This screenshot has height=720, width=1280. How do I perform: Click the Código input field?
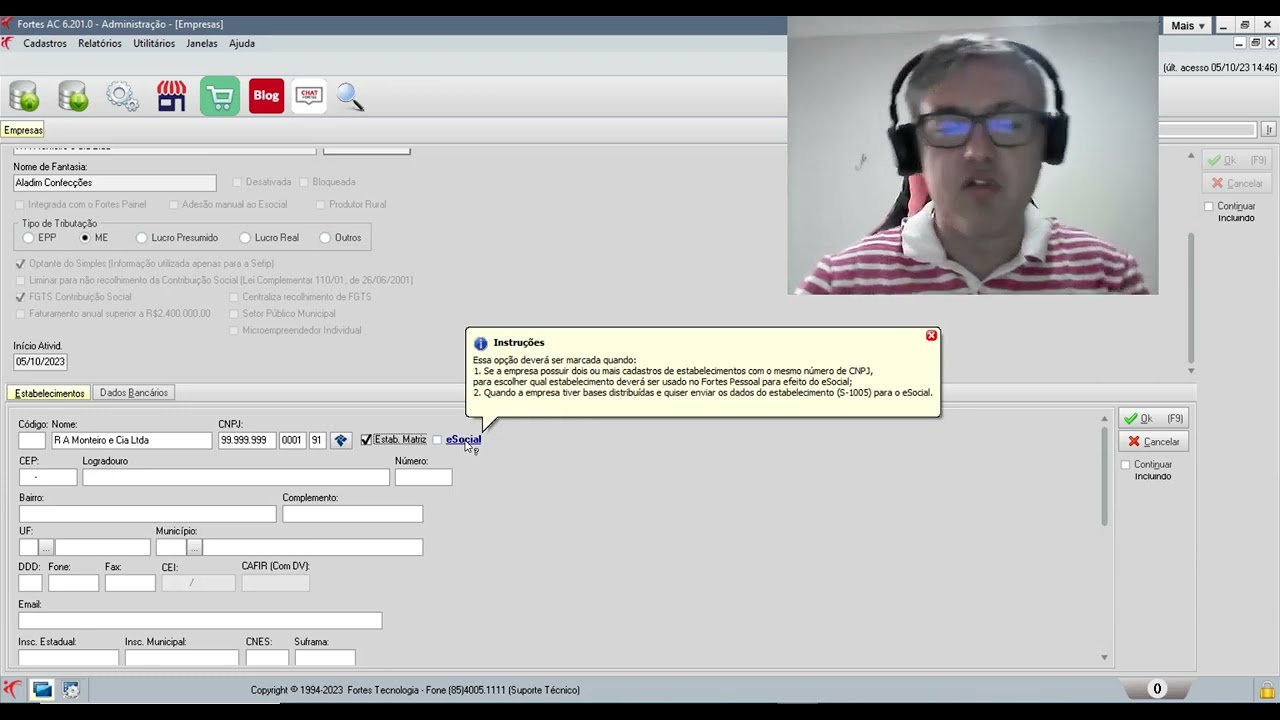[x=32, y=440]
